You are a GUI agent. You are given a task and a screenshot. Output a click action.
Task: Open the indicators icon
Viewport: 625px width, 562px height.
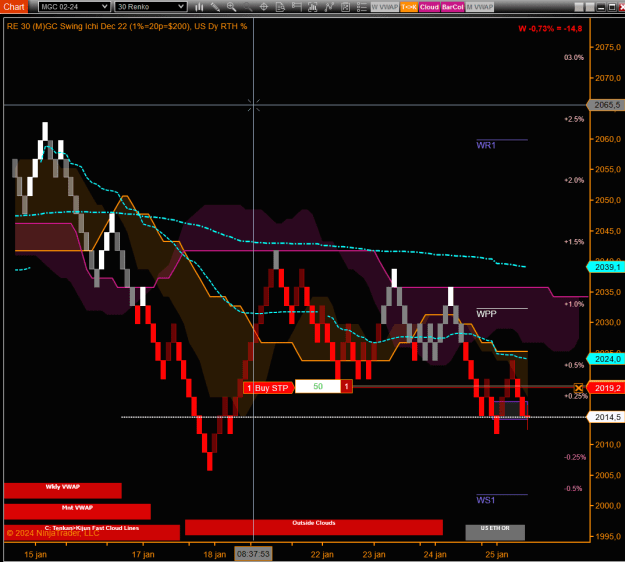click(329, 7)
